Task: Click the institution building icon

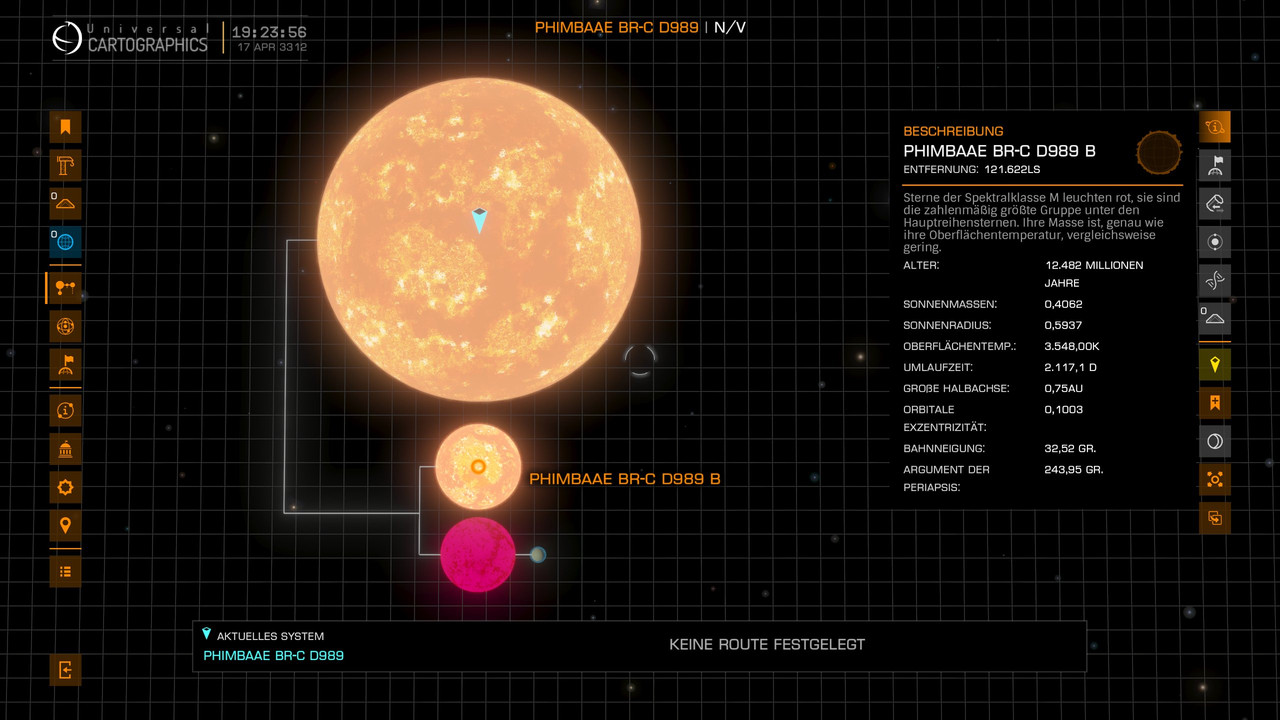Action: coord(65,449)
